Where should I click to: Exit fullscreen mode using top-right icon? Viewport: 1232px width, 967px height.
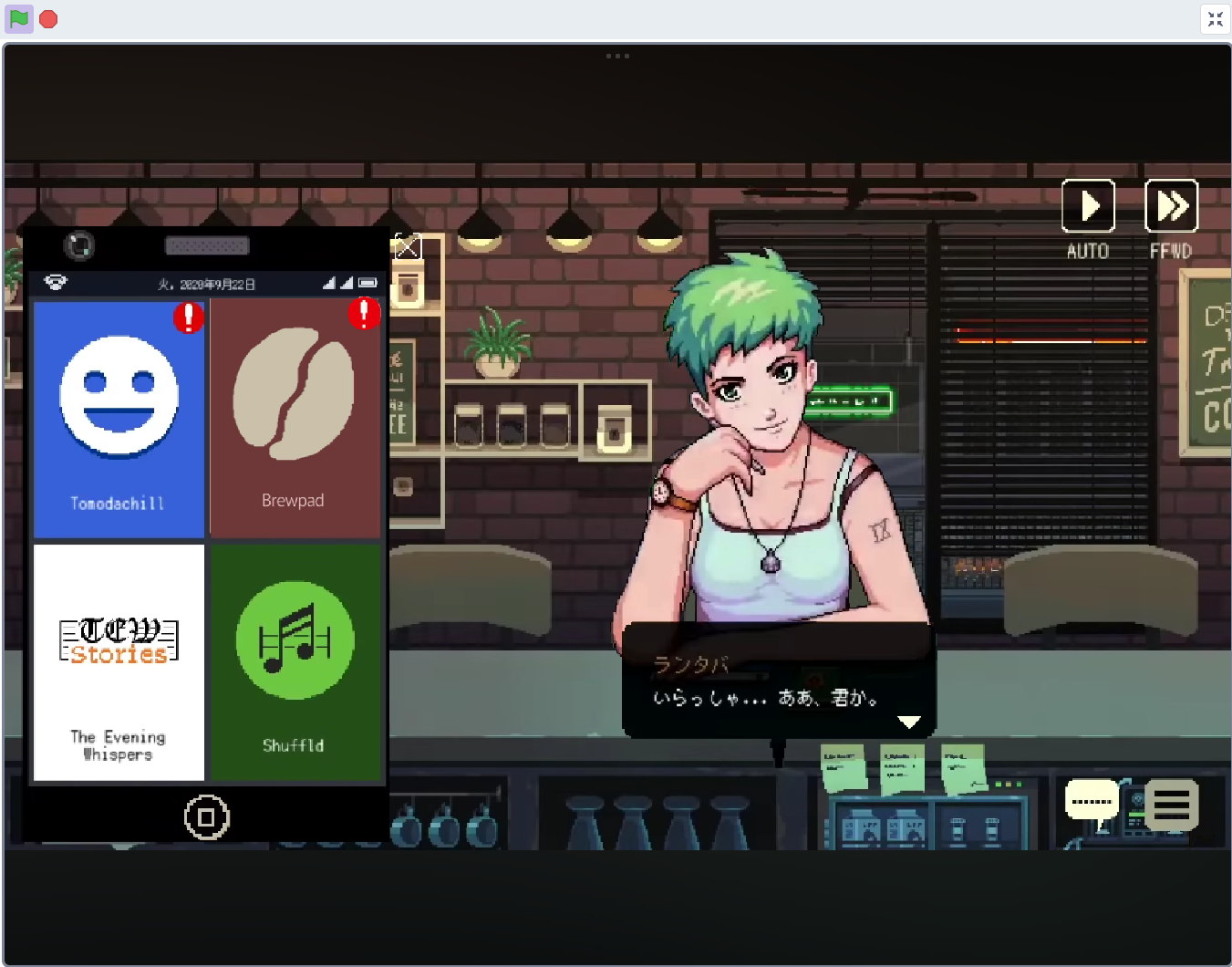point(1215,19)
